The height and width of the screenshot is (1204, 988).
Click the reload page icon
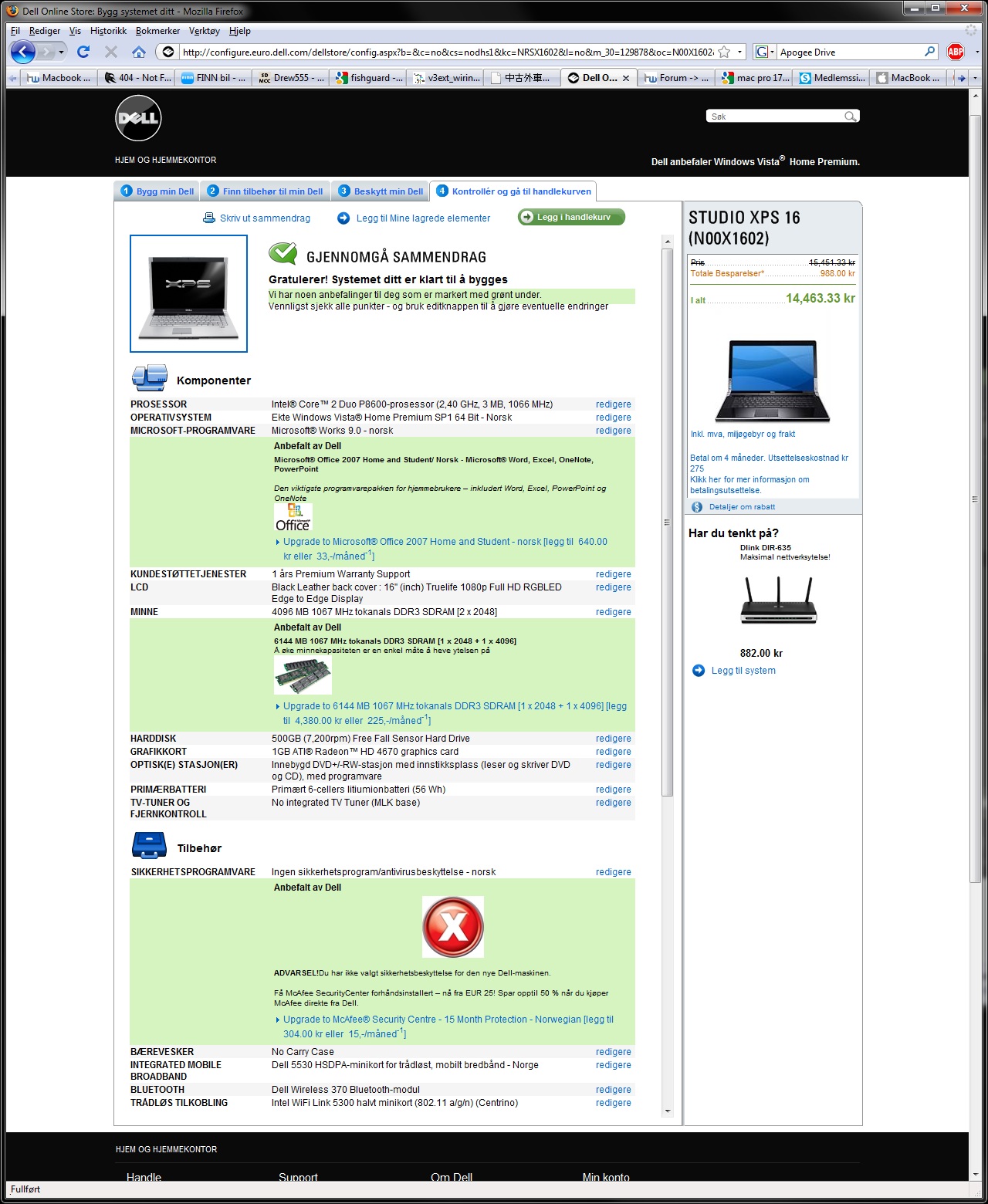point(83,52)
